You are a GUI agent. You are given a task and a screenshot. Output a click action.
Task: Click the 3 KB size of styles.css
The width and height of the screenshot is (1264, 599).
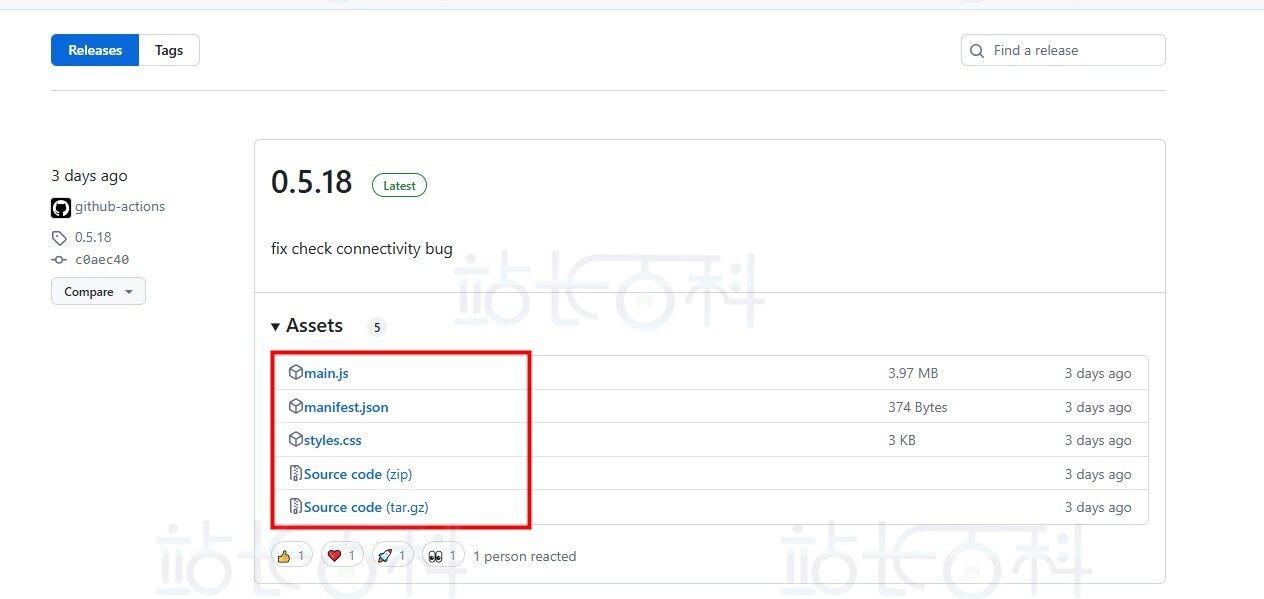click(902, 440)
